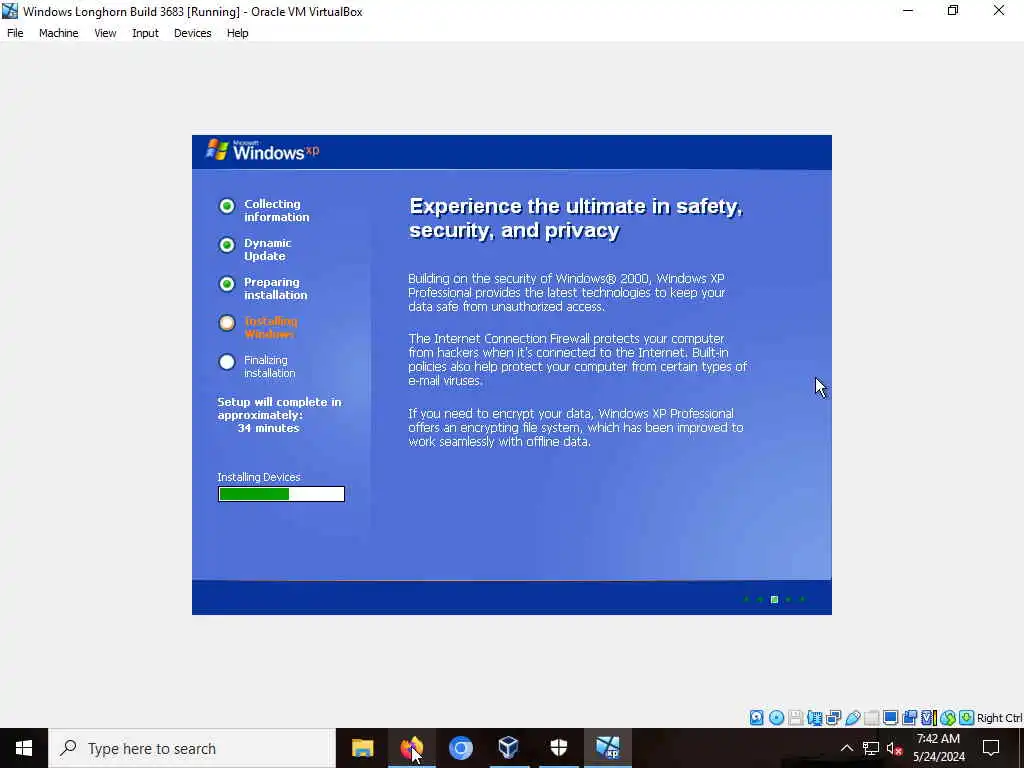Click the shared folders indicator icon
The image size is (1024, 768).
tap(871, 718)
